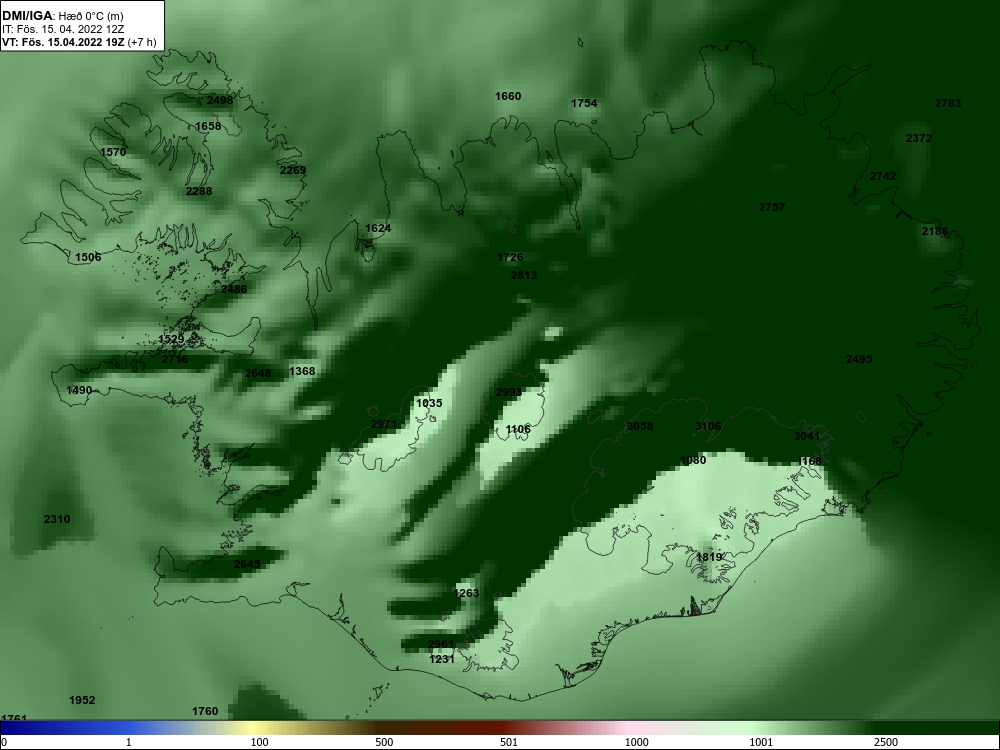This screenshot has height=750, width=1000.
Task: Click the value 1754 on the map
Action: [x=584, y=103]
